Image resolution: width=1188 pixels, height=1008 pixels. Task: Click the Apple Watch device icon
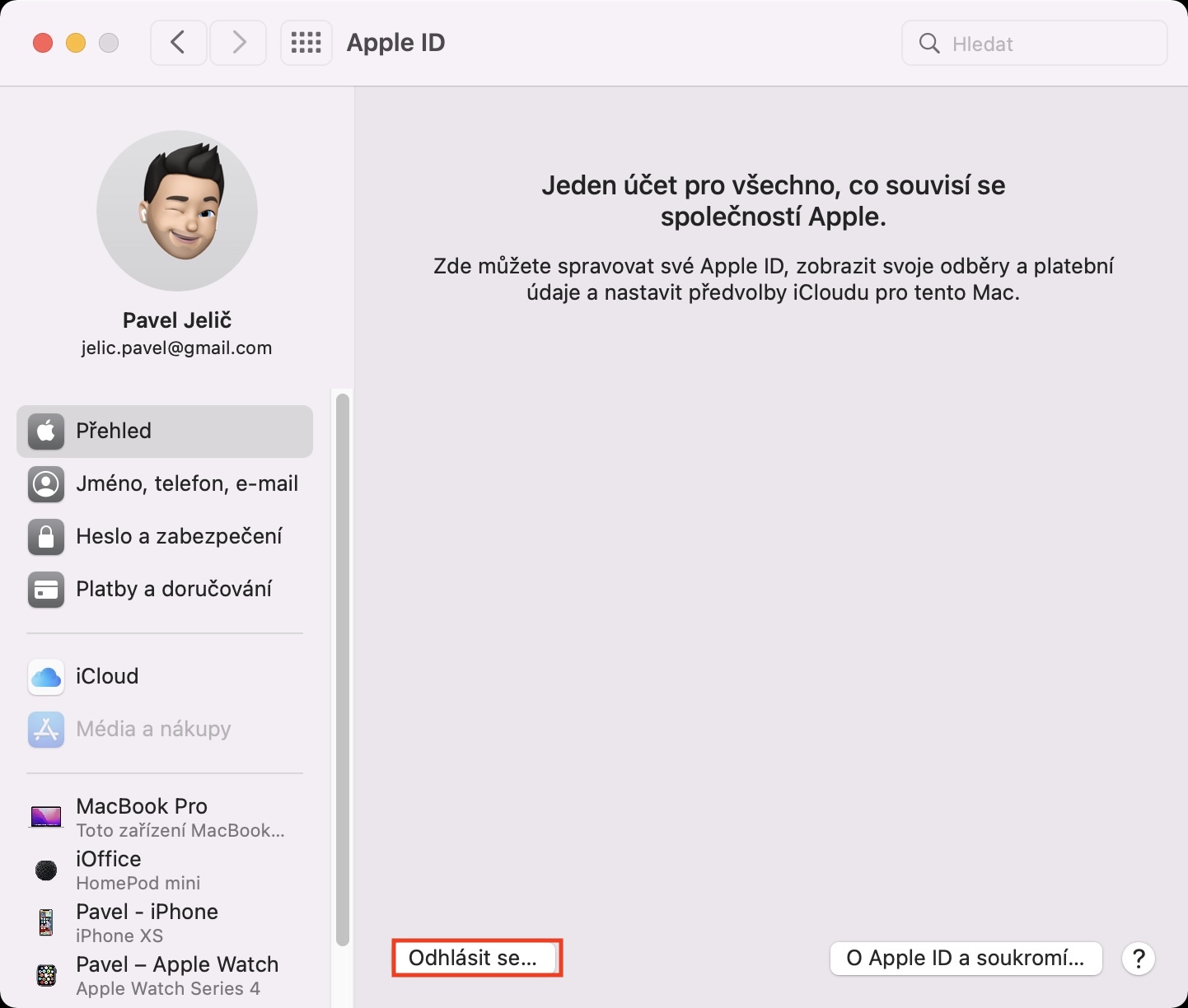click(46, 975)
